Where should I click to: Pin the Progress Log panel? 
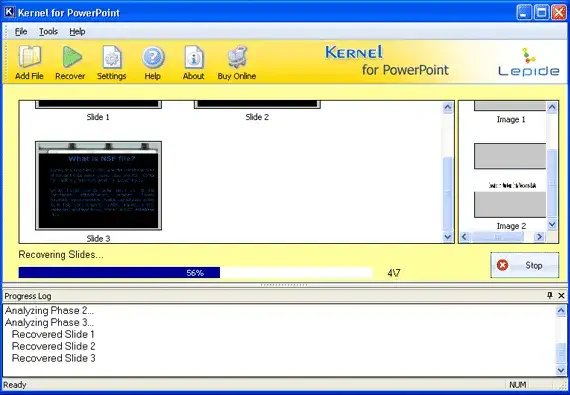pos(550,295)
